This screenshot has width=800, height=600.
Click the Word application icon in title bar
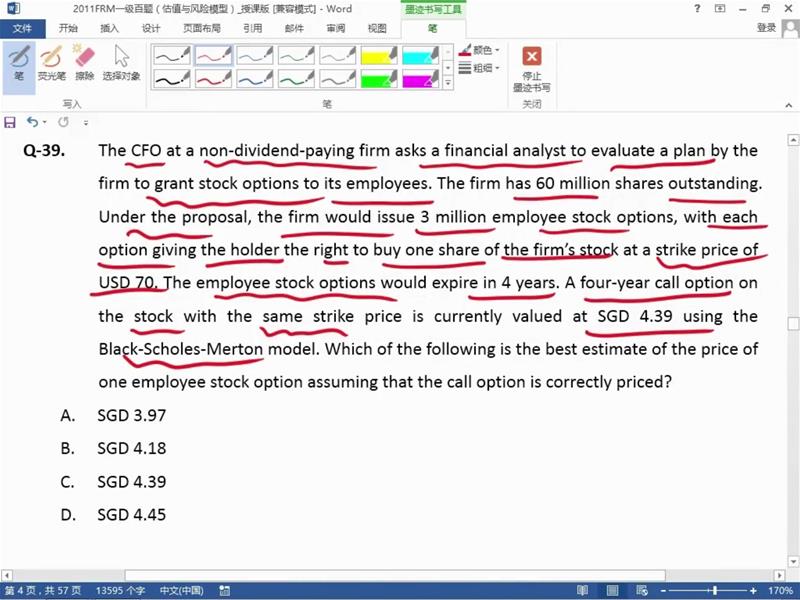coord(13,9)
